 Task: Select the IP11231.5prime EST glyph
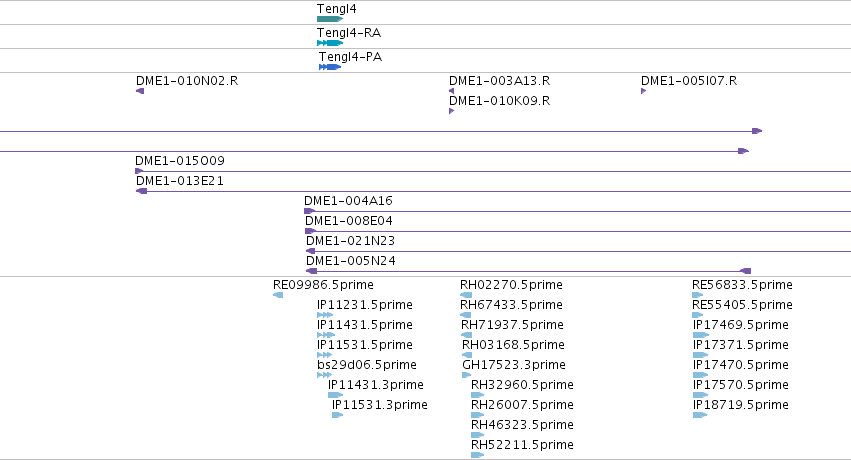(x=325, y=315)
